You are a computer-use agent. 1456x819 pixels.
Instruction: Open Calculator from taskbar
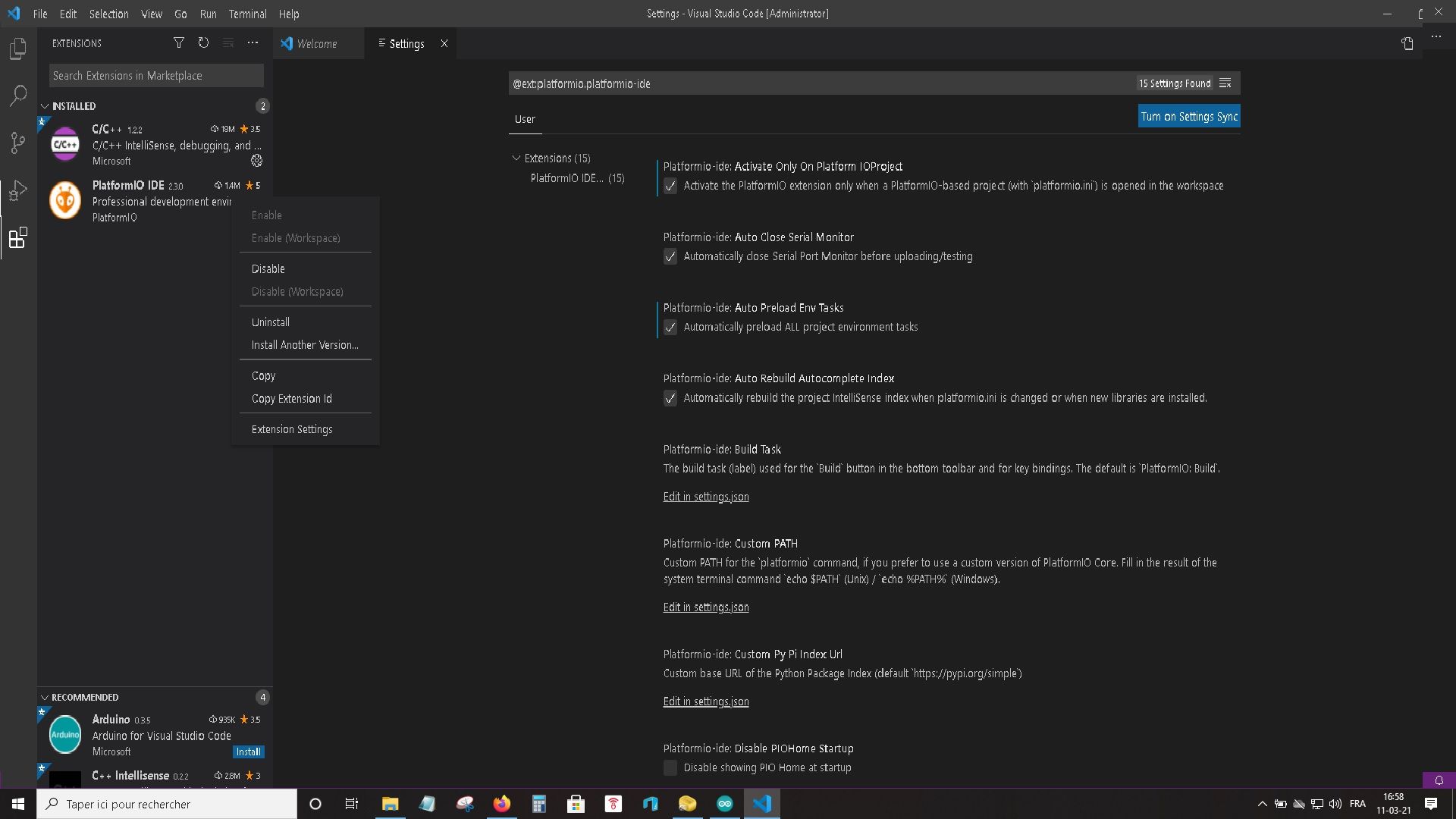pos(538,804)
